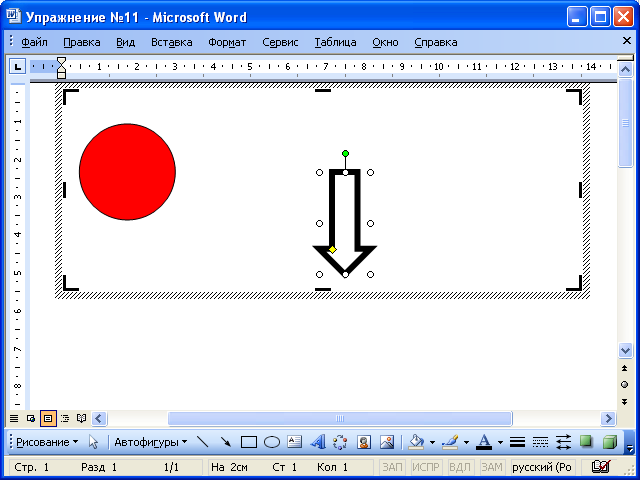Switch to Normal view
This screenshot has height=480, width=640.
[14, 418]
